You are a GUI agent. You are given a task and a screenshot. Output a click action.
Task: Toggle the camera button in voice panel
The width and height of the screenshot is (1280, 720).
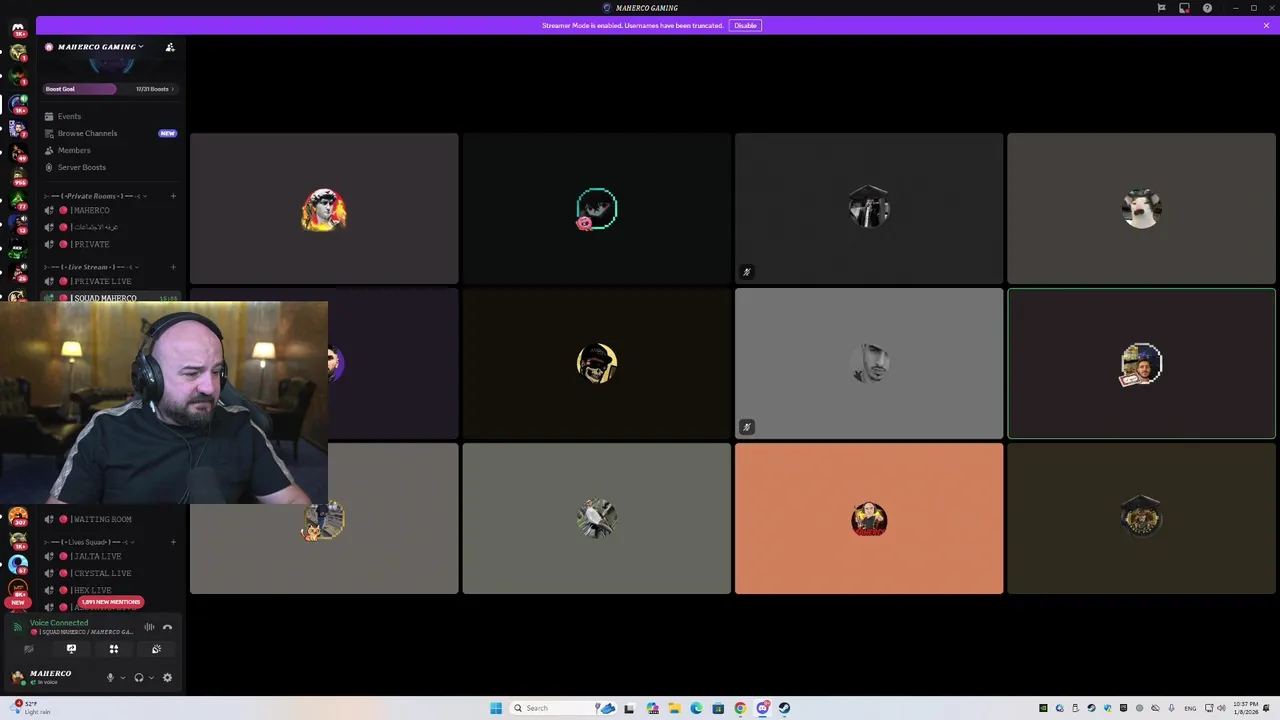[28, 649]
